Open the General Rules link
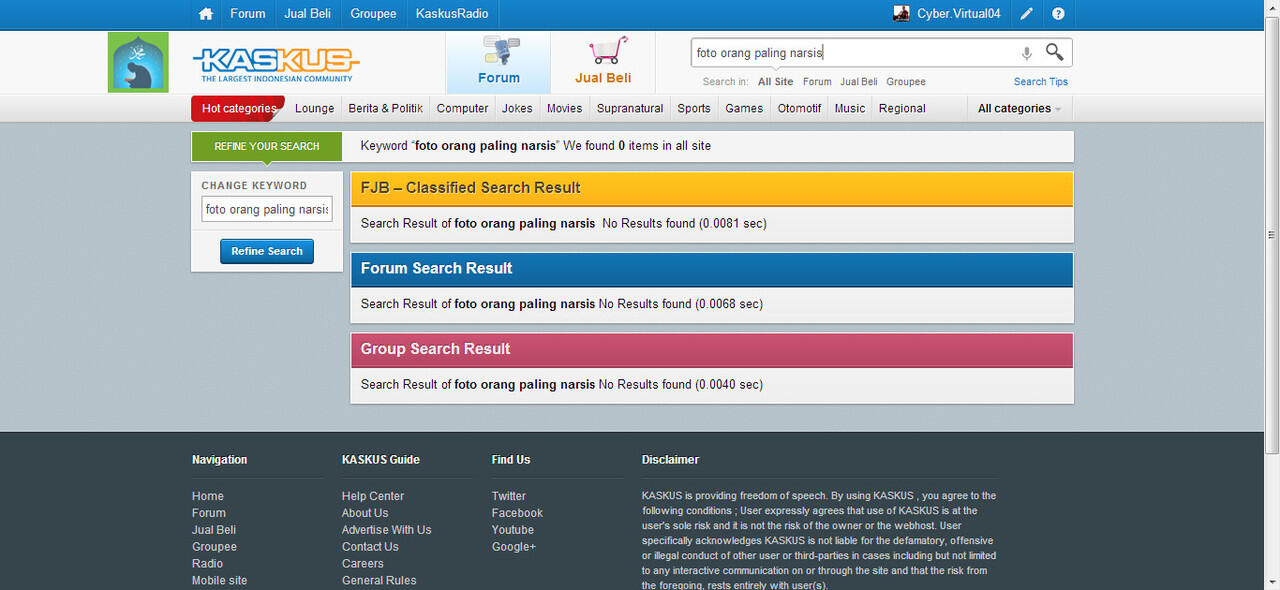 379,581
